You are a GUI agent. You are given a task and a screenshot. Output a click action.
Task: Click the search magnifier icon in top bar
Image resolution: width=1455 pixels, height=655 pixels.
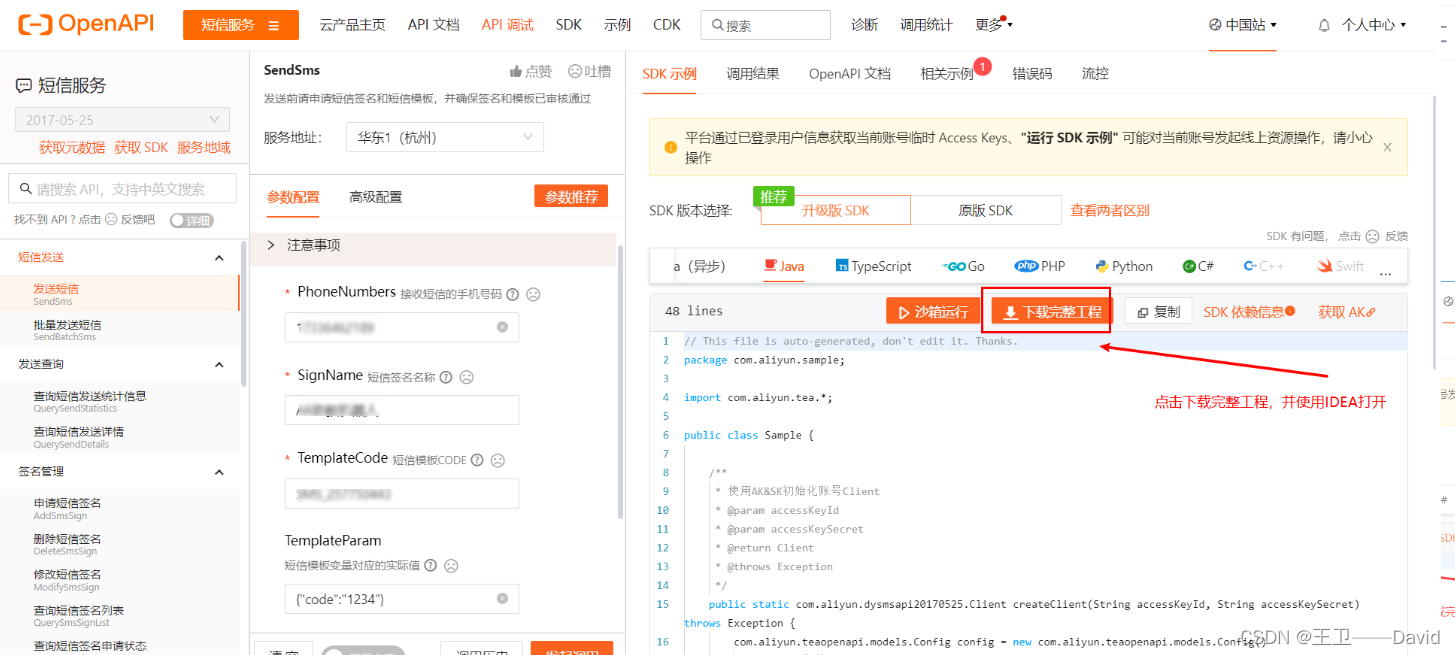tap(716, 25)
